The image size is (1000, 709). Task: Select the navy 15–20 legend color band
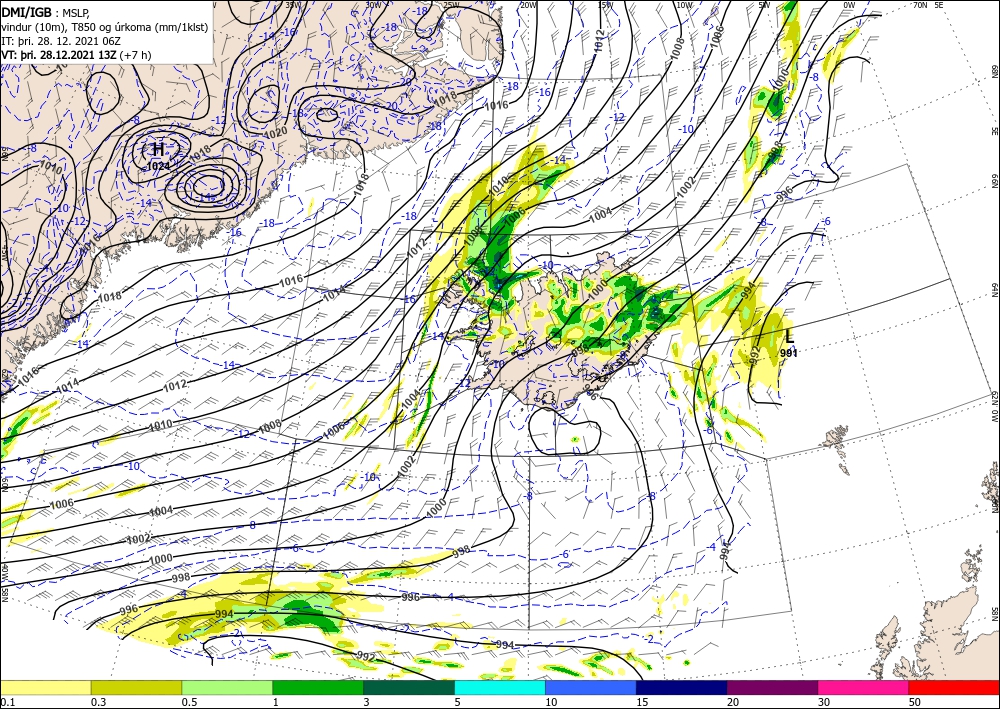[x=681, y=687]
